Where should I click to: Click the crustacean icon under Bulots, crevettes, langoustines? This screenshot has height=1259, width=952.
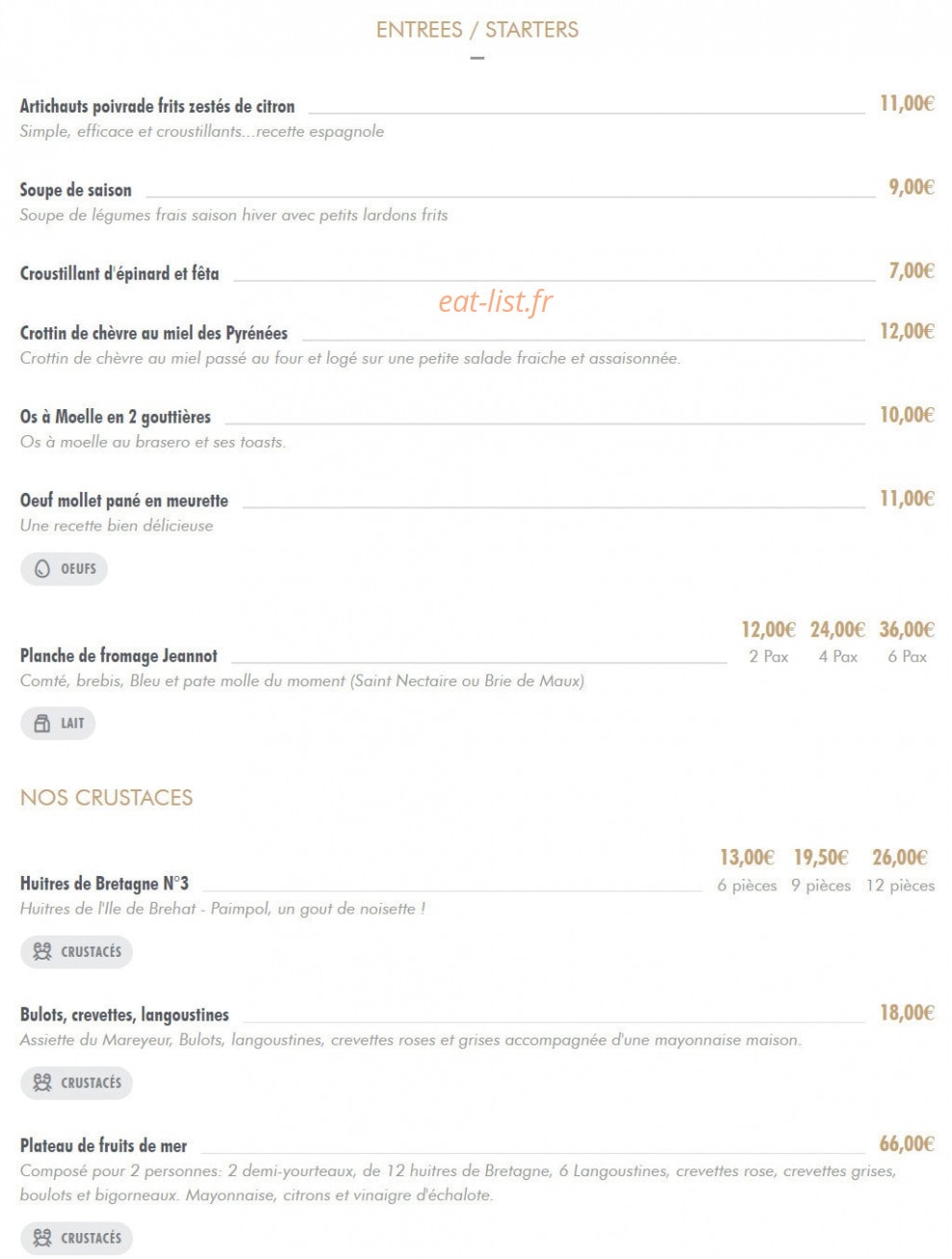[42, 1083]
